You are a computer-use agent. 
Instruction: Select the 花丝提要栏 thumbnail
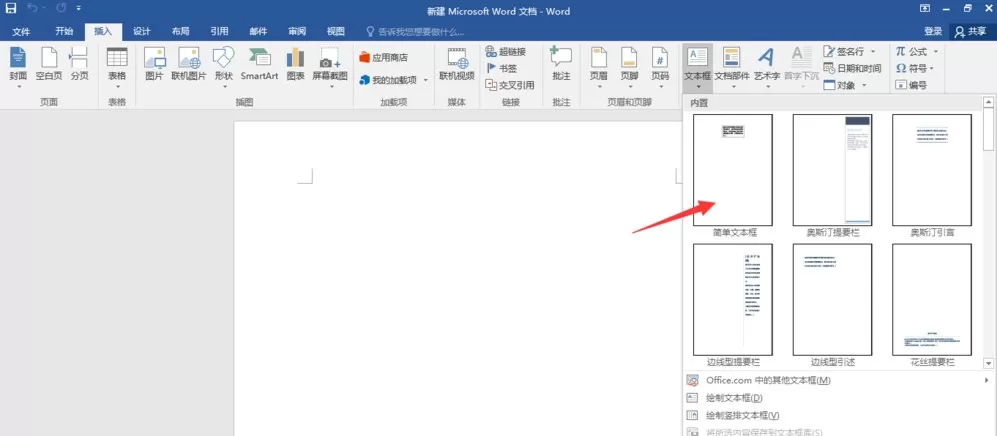click(x=932, y=299)
